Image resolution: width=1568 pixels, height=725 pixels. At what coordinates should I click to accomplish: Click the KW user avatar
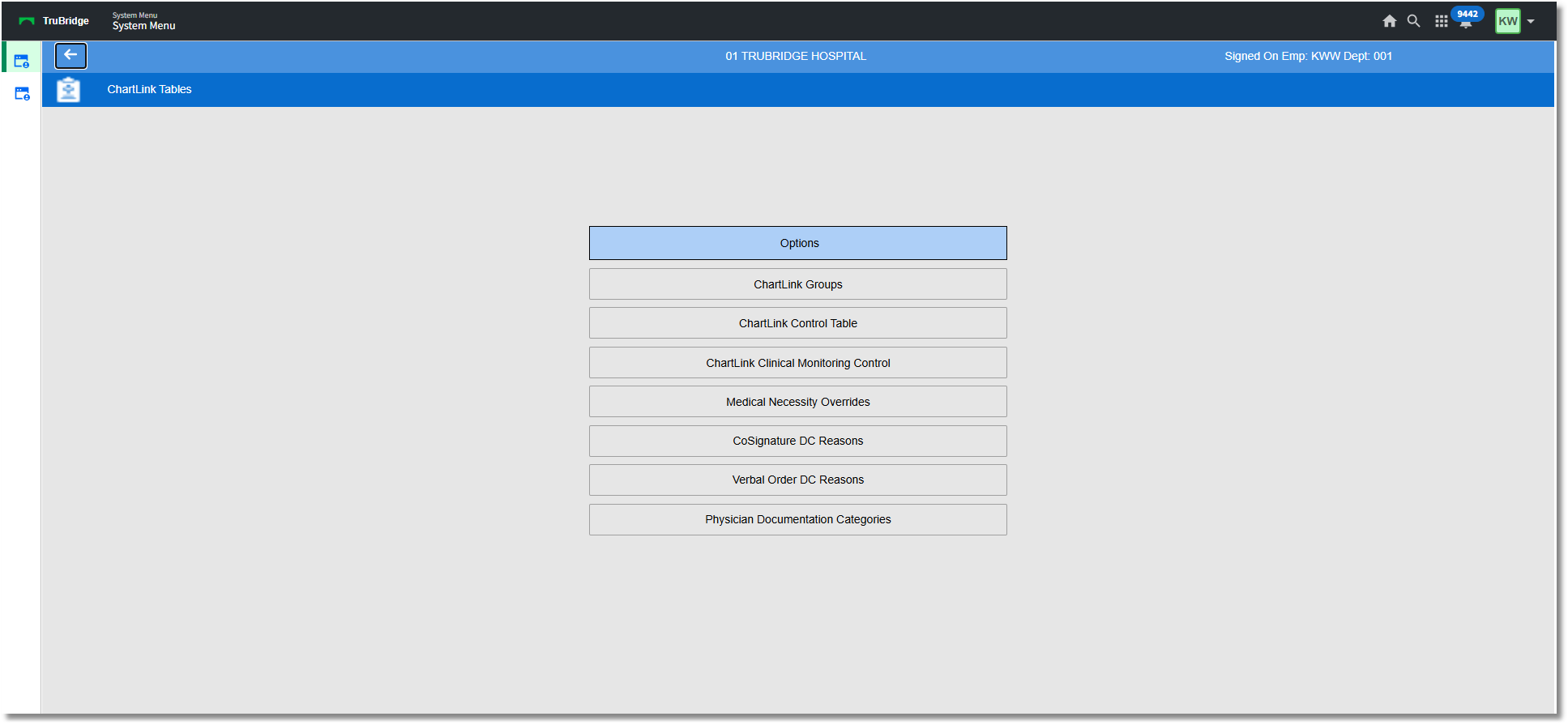(1507, 21)
